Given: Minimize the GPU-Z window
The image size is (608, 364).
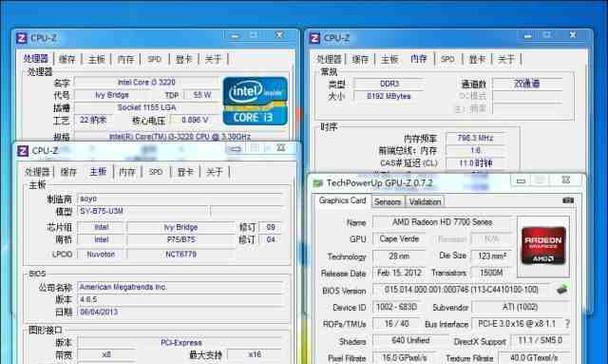Looking at the screenshot, I should [521, 181].
